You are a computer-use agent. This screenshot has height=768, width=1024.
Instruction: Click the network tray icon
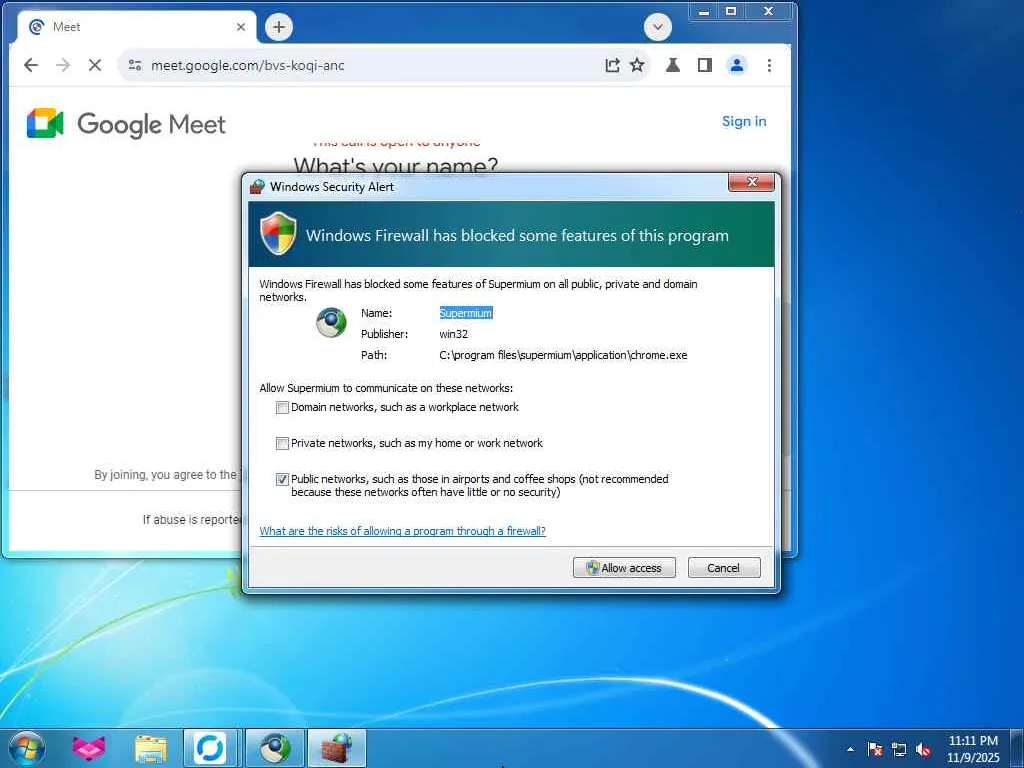[899, 749]
